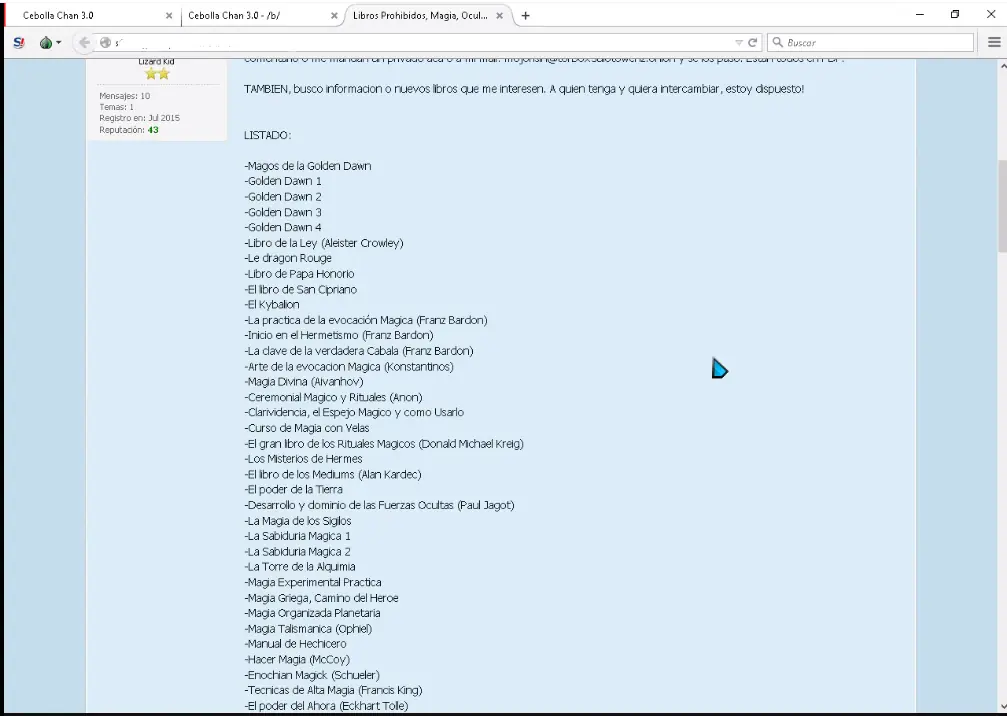This screenshot has height=716, width=1007.
Task: Restore down the browser window
Action: (x=955, y=15)
